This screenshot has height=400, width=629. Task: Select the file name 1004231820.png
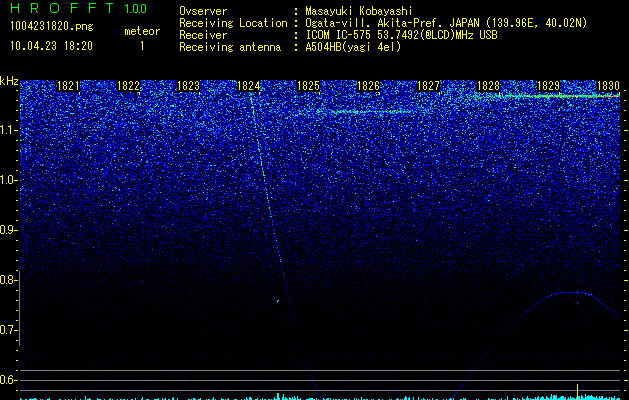[x=52, y=26]
